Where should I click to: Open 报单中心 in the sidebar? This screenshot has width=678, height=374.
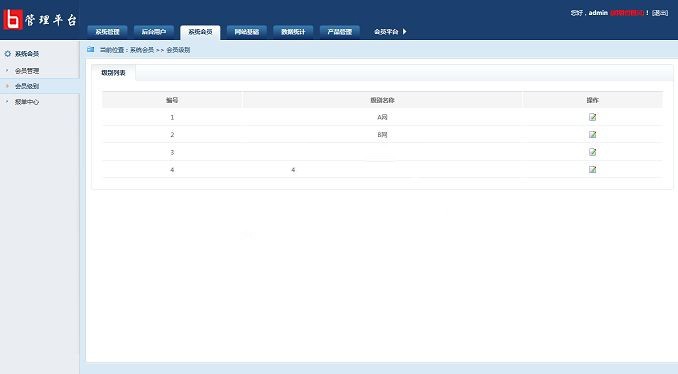[x=27, y=102]
